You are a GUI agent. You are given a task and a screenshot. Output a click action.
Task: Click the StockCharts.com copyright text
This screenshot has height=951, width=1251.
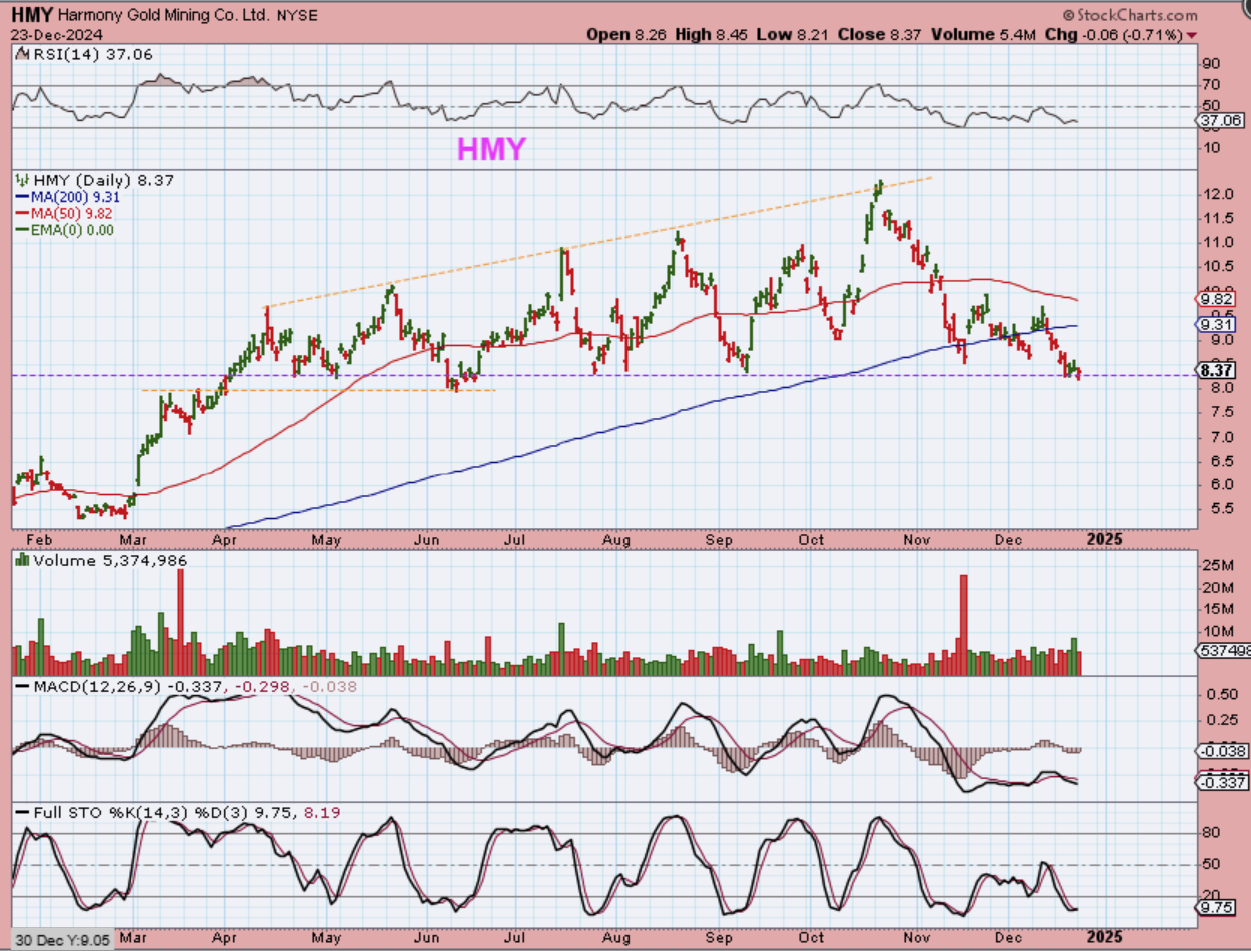[1129, 15]
